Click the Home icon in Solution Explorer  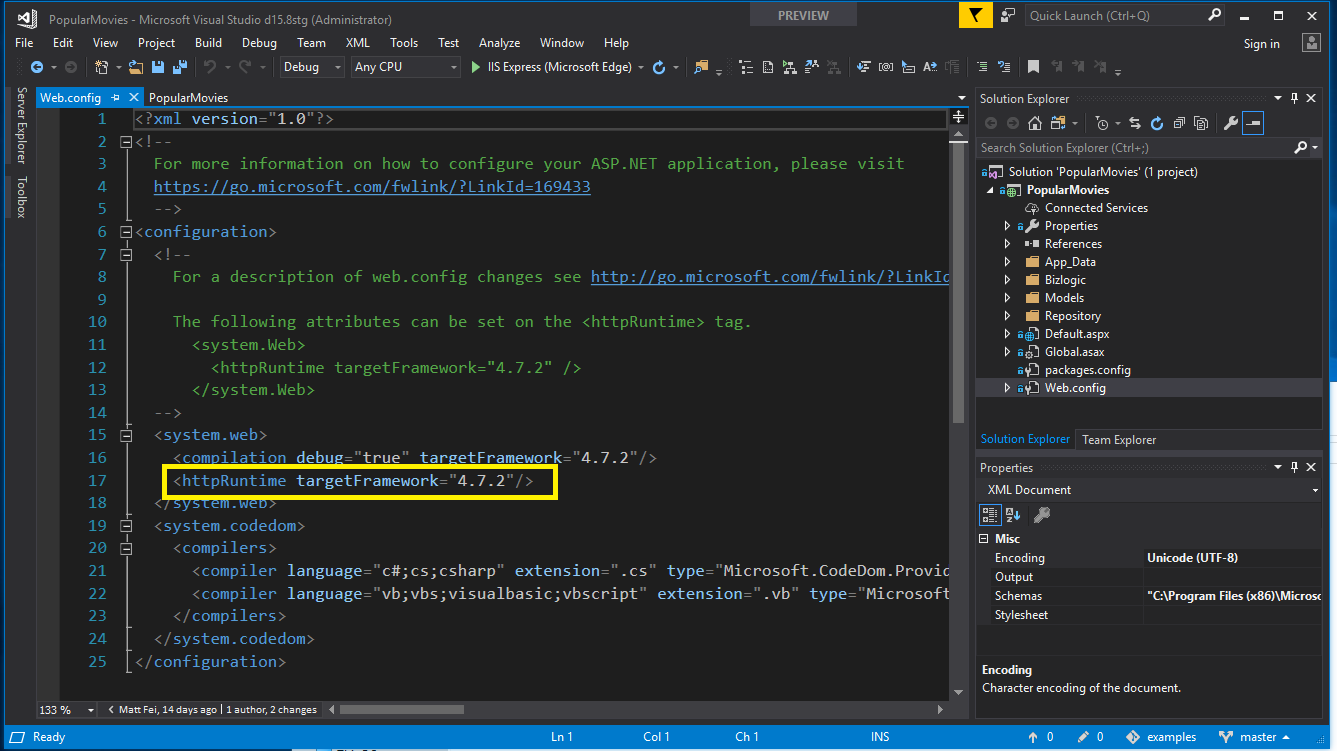click(x=1035, y=123)
